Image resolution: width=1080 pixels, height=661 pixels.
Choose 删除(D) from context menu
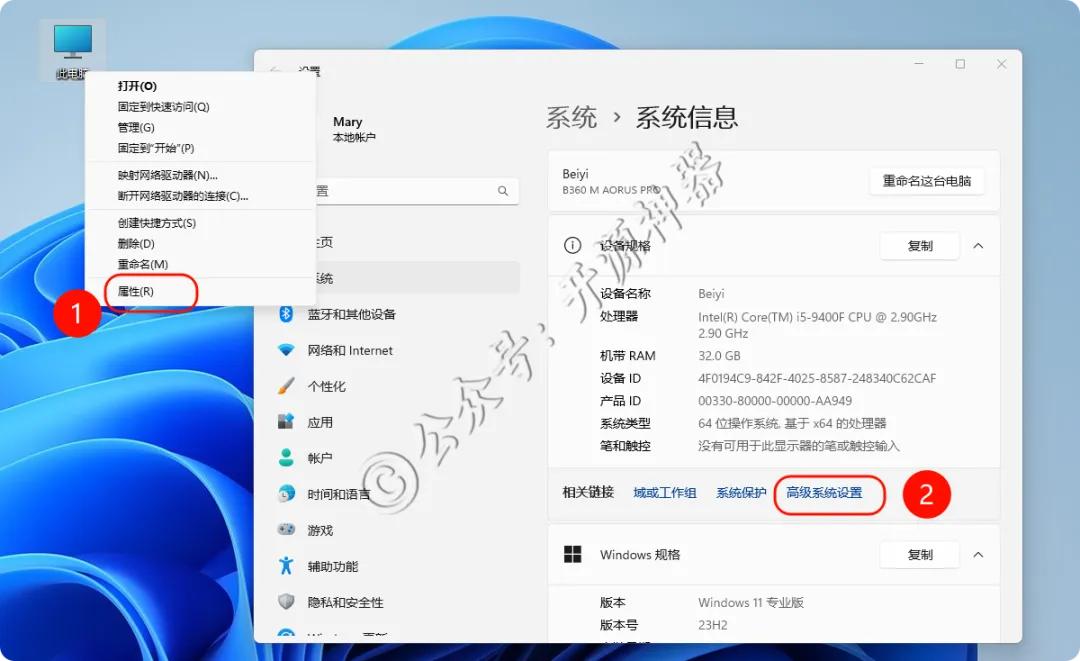tap(136, 244)
